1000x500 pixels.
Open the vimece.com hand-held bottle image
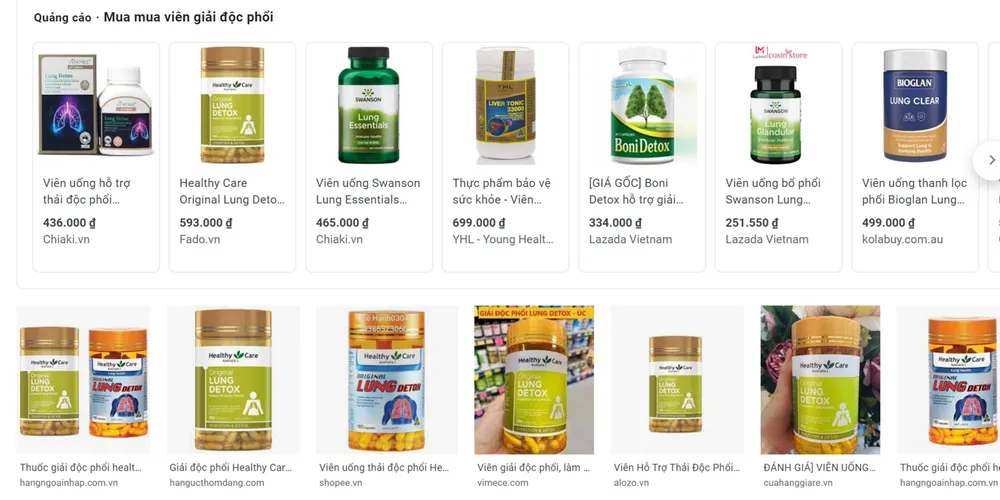(534, 380)
